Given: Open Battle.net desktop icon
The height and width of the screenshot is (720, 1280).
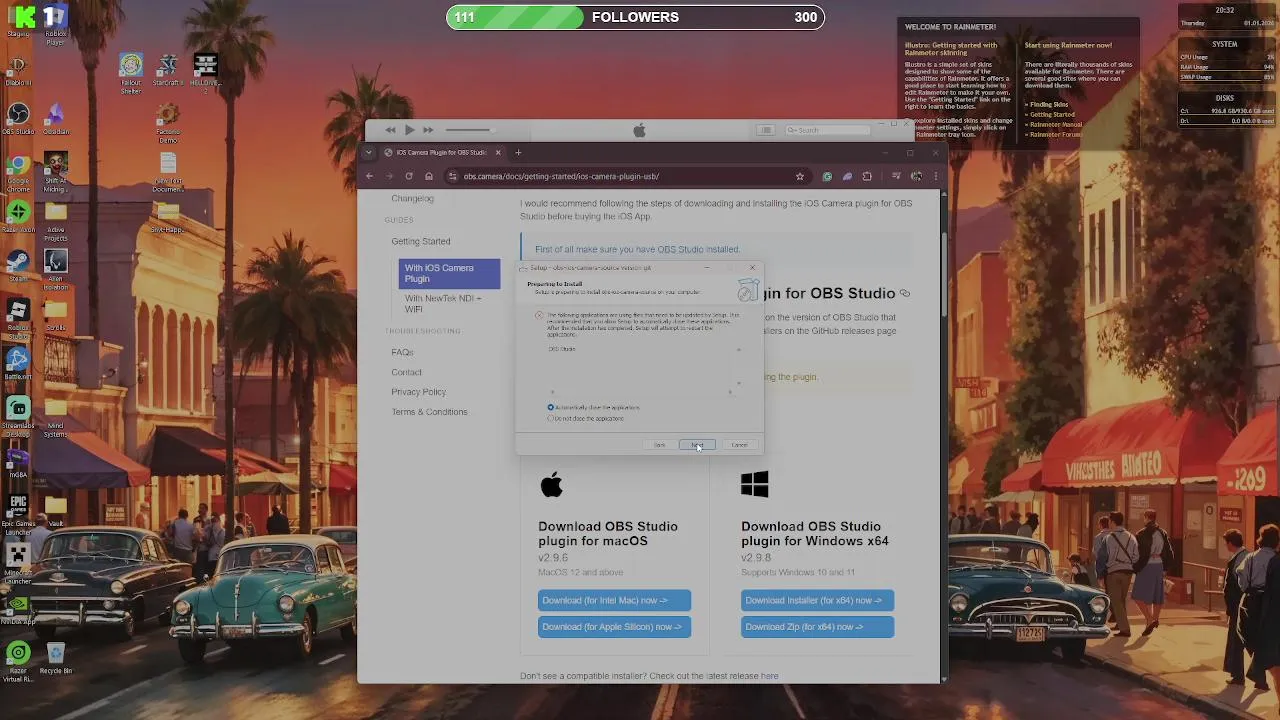Looking at the screenshot, I should 18,363.
